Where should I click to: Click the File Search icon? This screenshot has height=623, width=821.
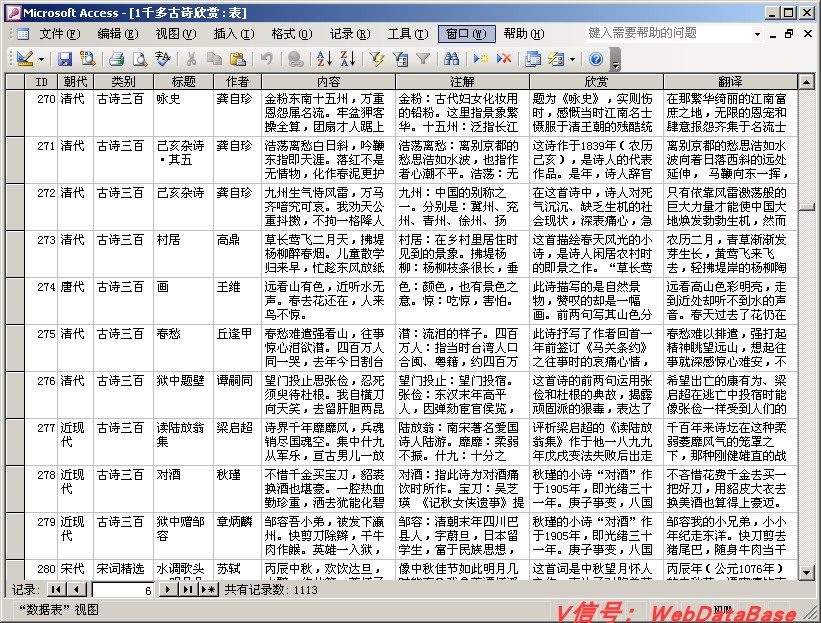point(87,59)
